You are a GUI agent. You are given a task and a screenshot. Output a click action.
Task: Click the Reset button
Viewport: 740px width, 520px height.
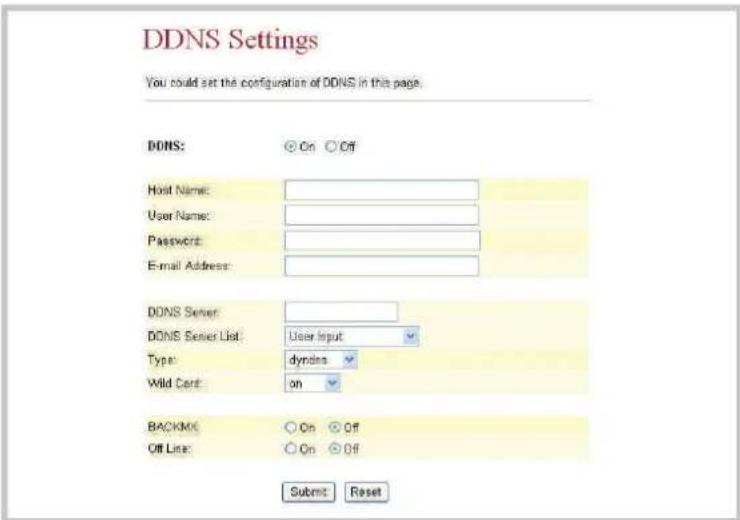[x=366, y=492]
